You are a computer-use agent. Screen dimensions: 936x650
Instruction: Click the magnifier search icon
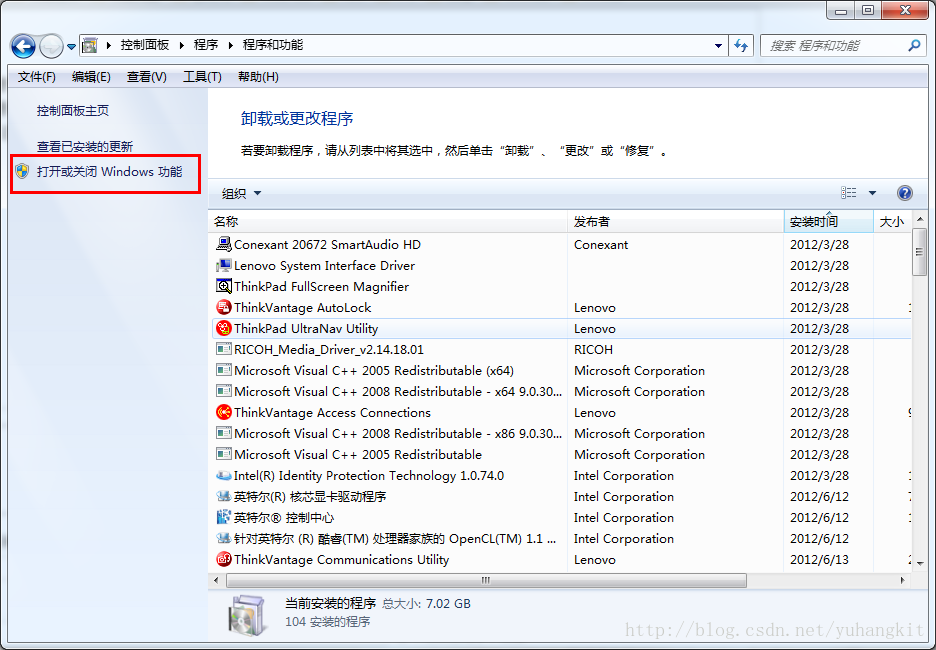point(914,45)
